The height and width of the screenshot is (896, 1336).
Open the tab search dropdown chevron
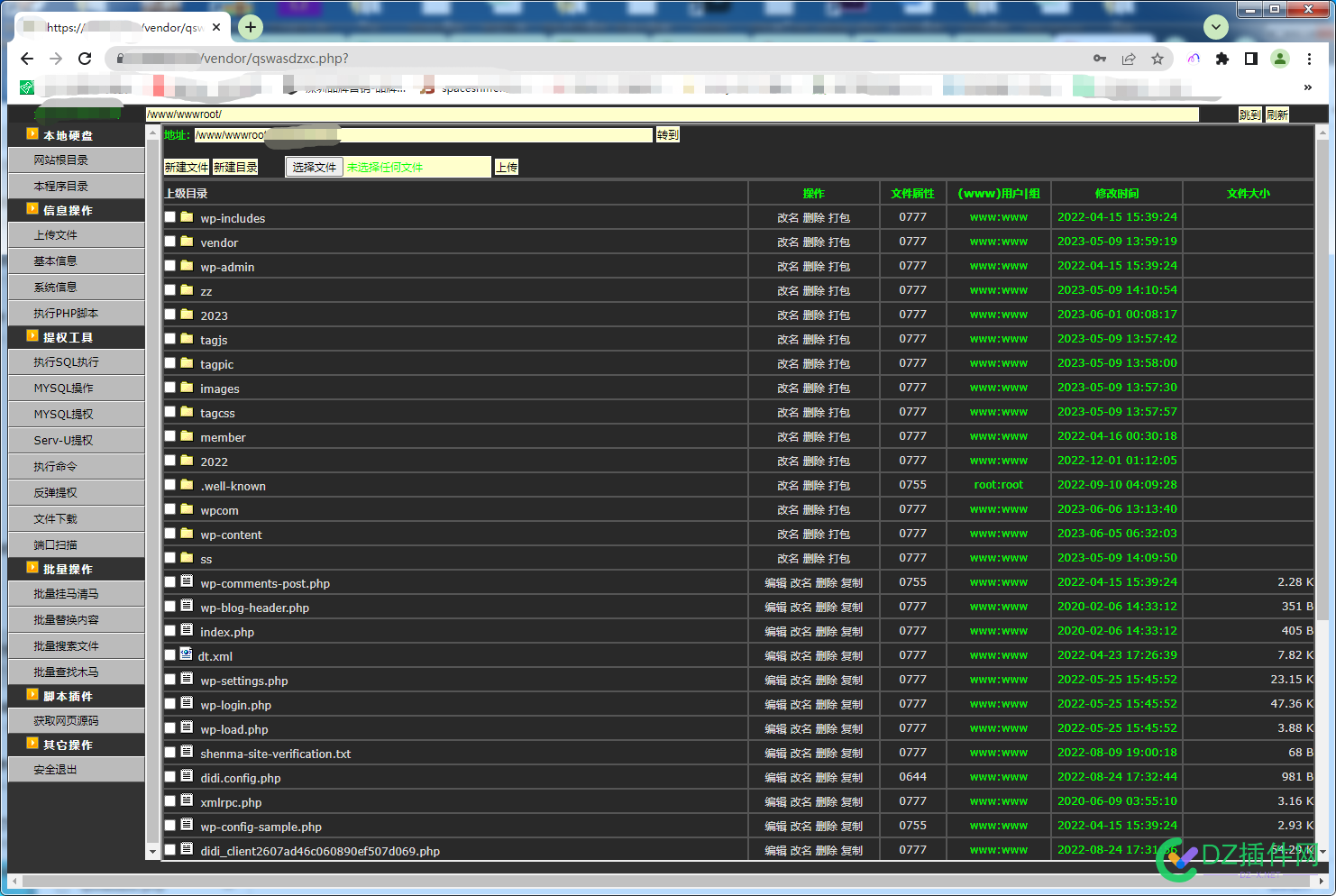(1216, 27)
